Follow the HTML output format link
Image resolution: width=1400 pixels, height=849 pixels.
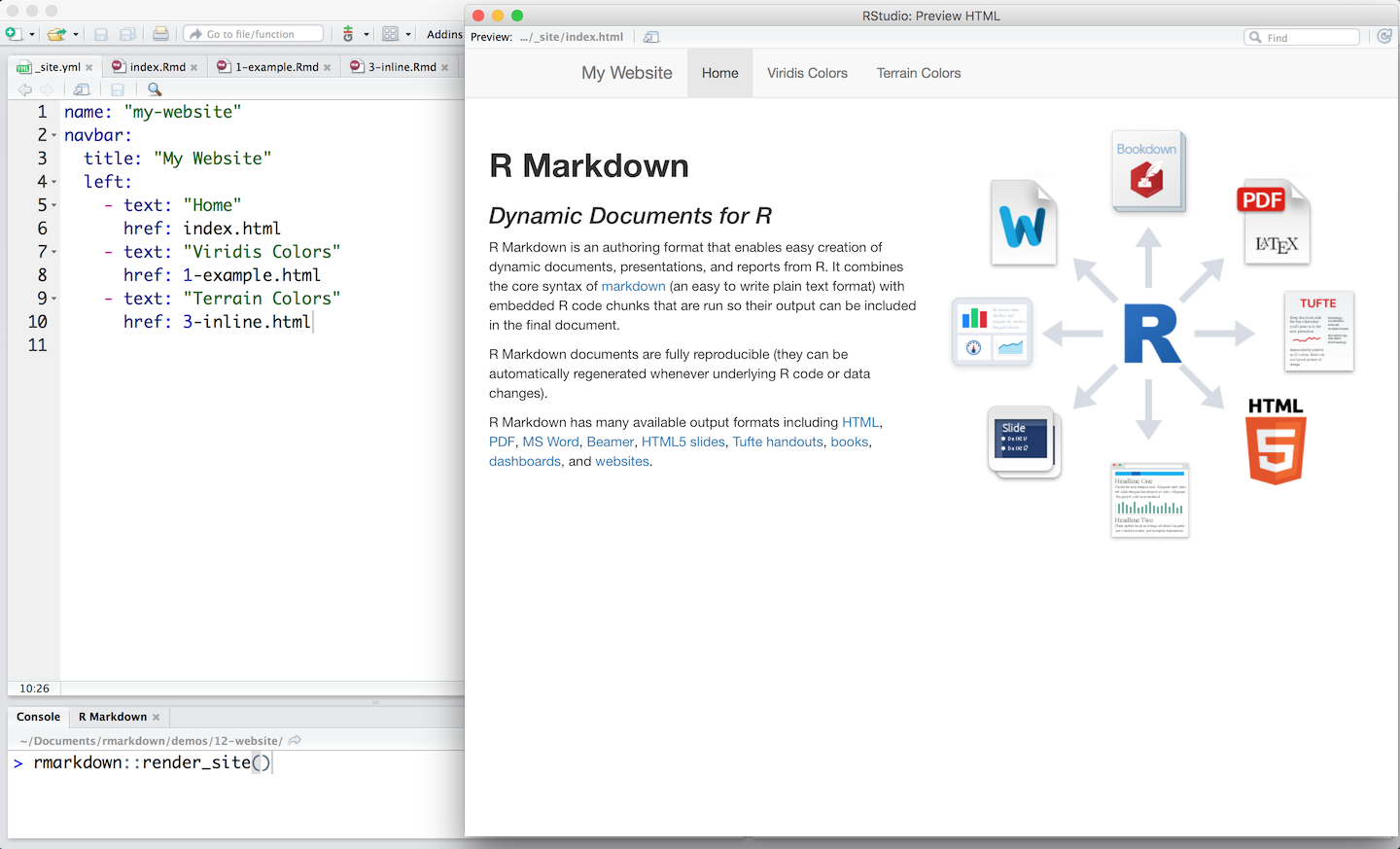click(x=860, y=422)
